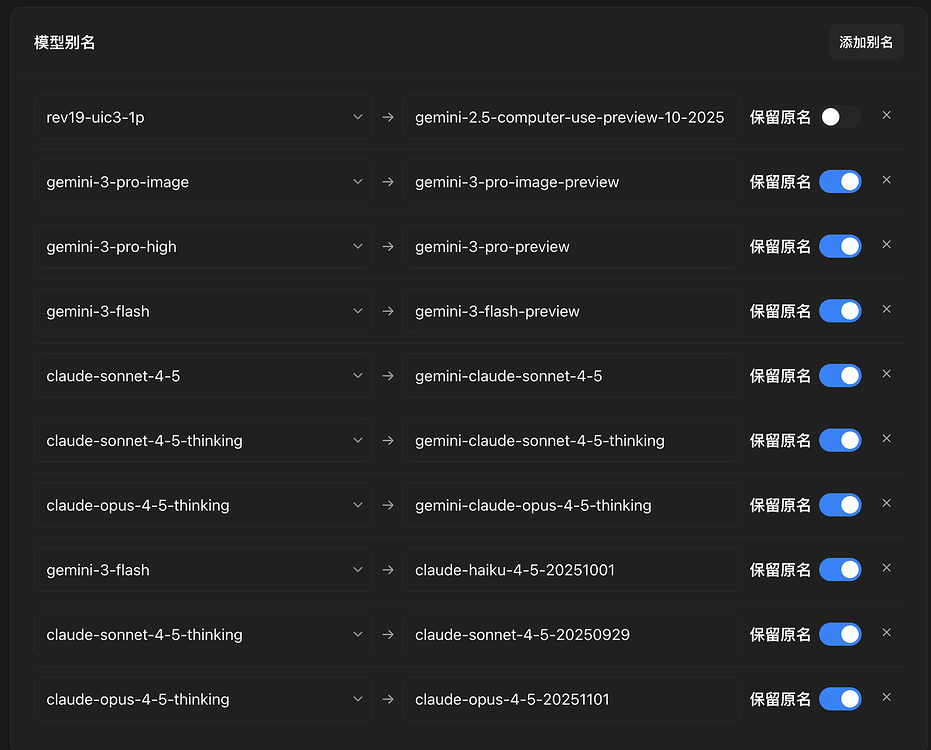
Task: Remove the gemini-claude-sonnet-4-5 alias with its X icon
Action: (x=886, y=374)
